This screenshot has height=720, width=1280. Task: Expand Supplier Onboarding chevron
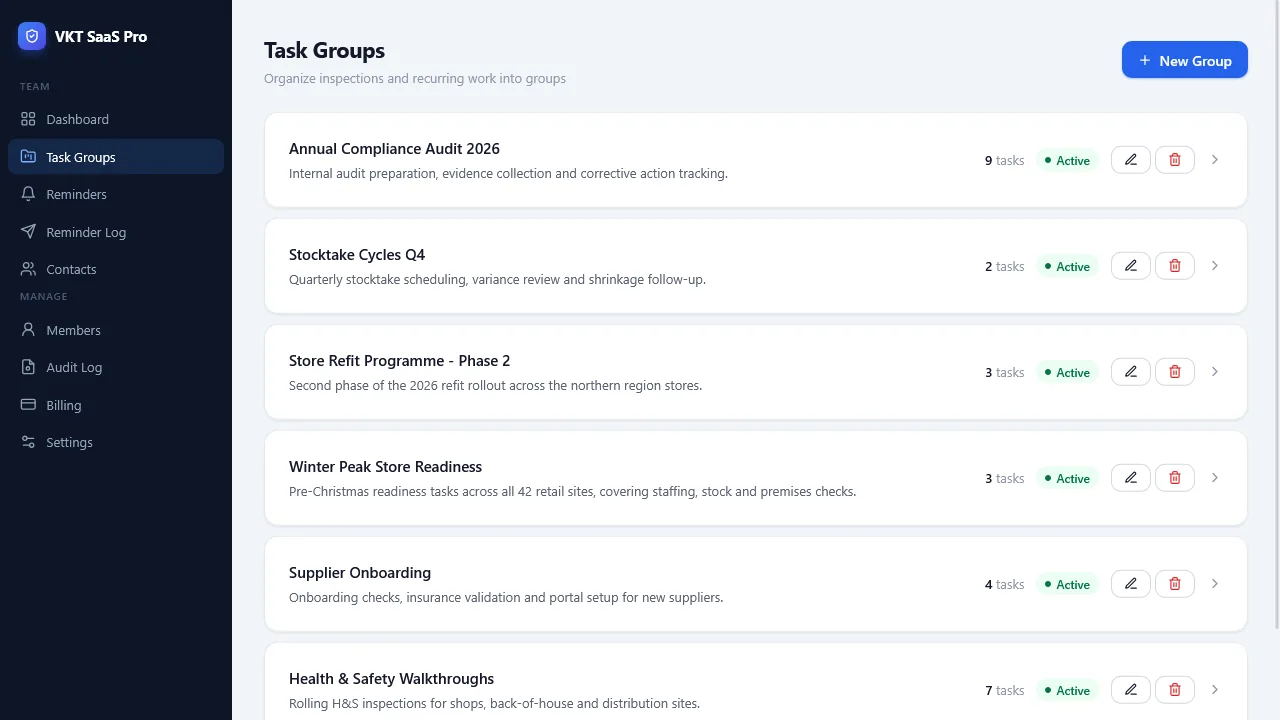pos(1215,584)
